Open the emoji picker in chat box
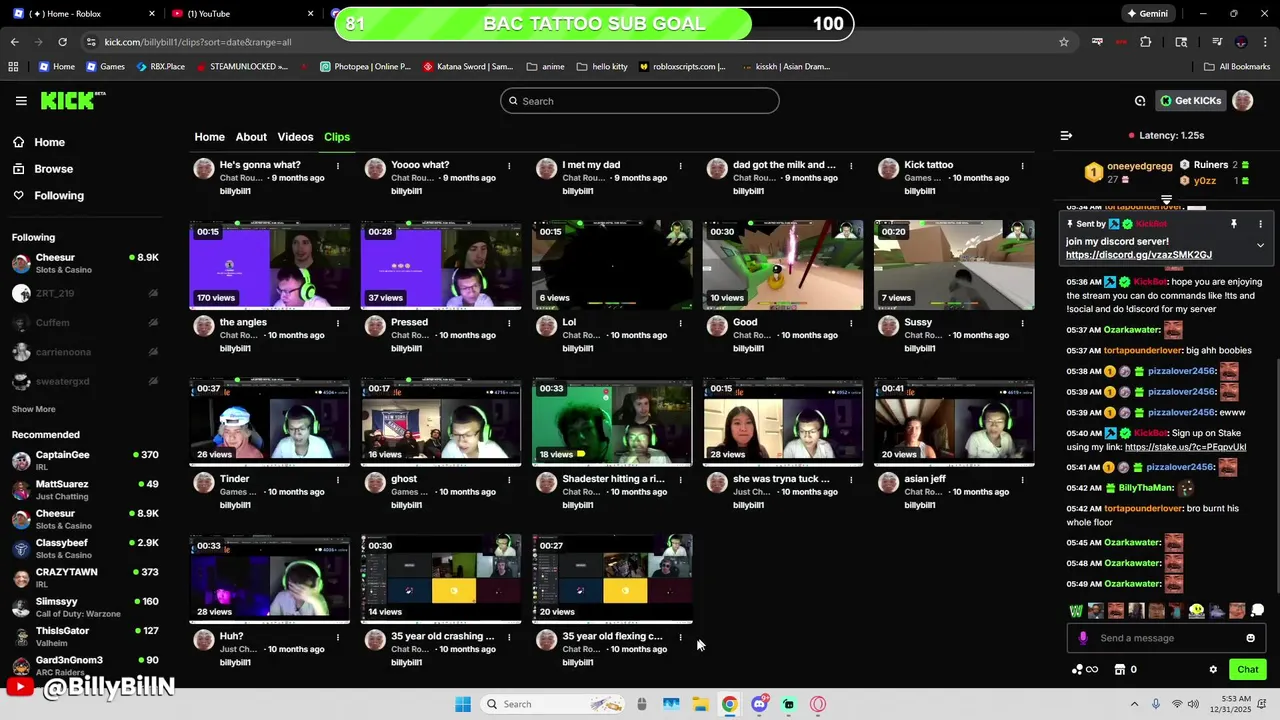This screenshot has width=1280, height=720. click(1250, 638)
